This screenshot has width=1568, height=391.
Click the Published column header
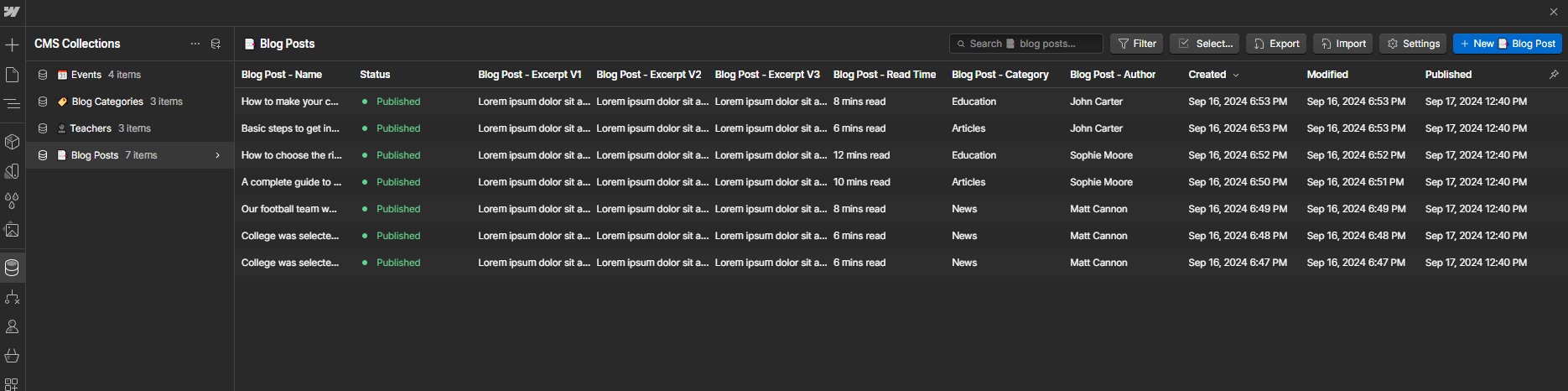tap(1448, 75)
